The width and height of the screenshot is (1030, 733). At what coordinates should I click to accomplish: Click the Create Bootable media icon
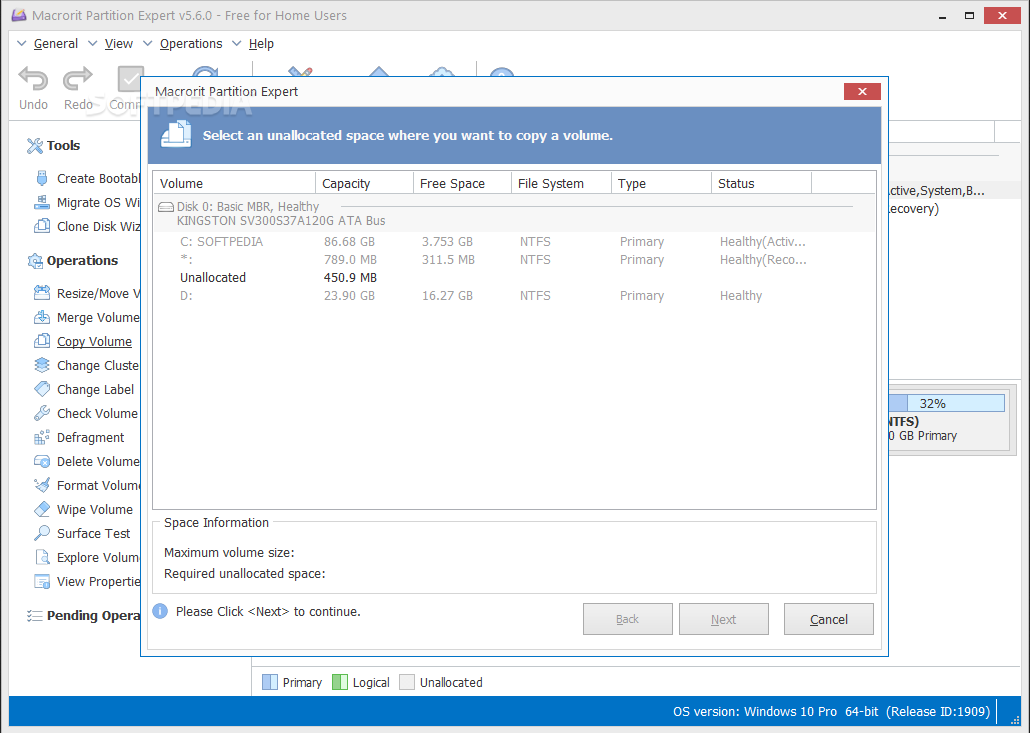[42, 178]
